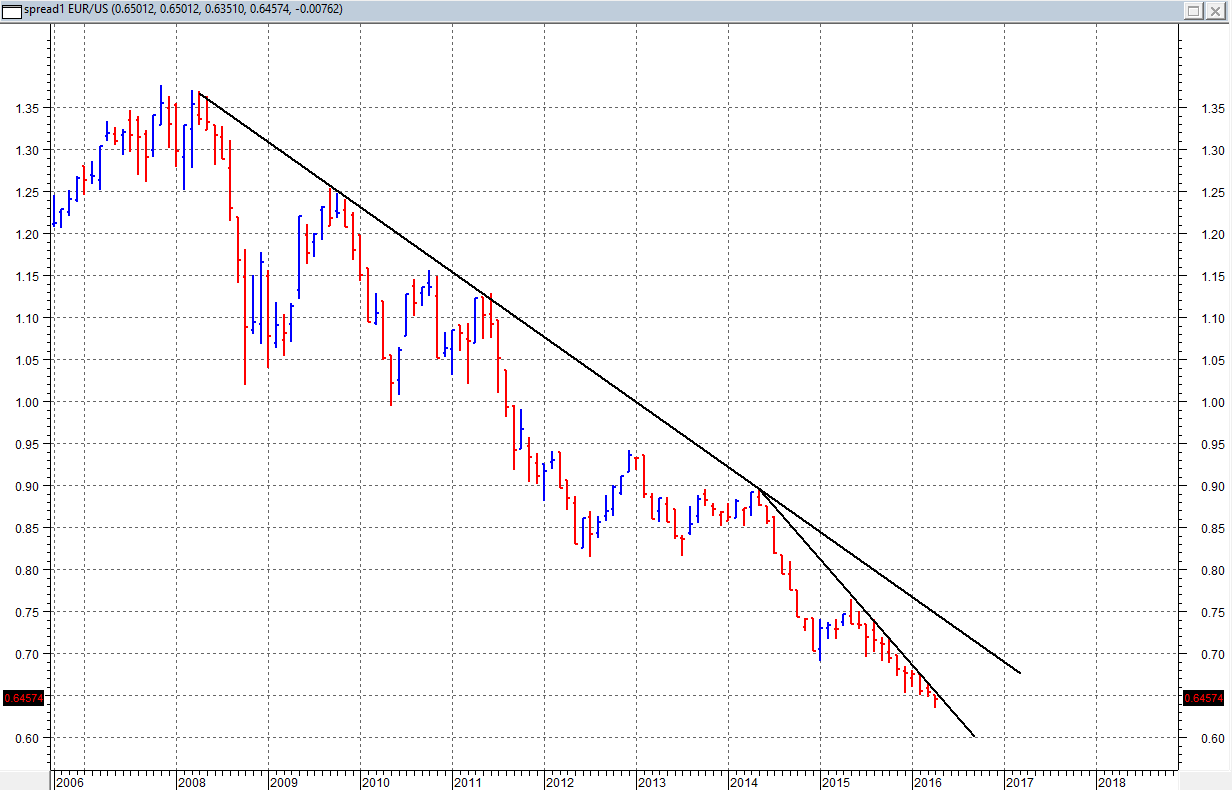
Task: Close the spread1 EUR/US chart window
Action: 1217,10
